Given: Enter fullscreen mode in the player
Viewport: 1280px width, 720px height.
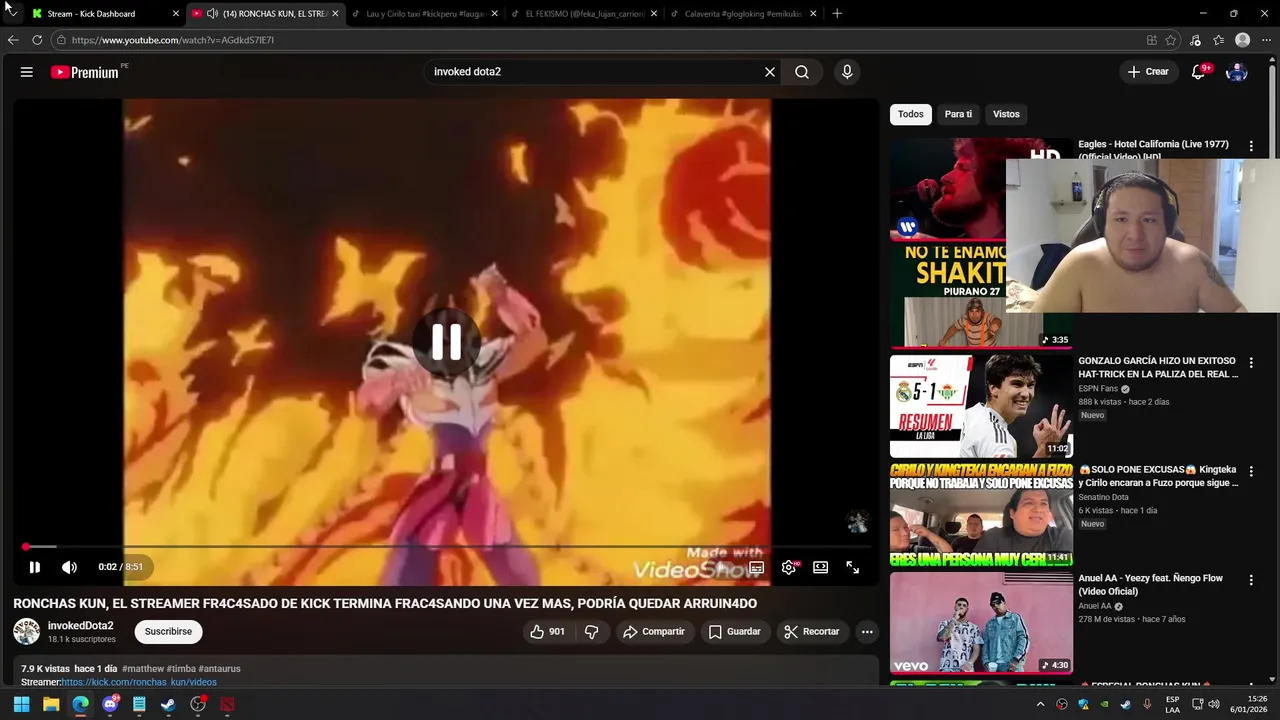Looking at the screenshot, I should [x=853, y=567].
